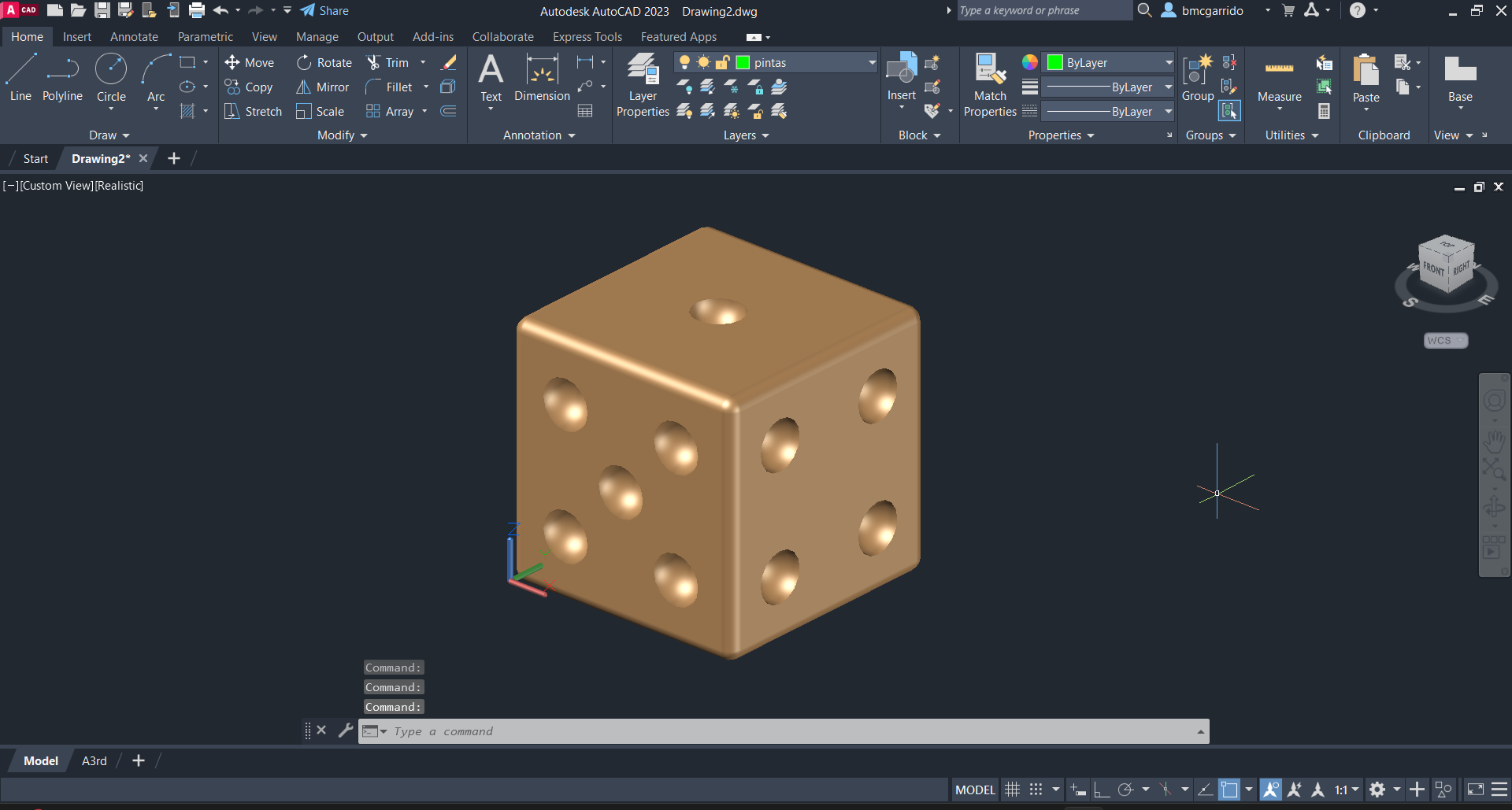
Task: Open the Insert ribbon tab
Action: point(77,37)
